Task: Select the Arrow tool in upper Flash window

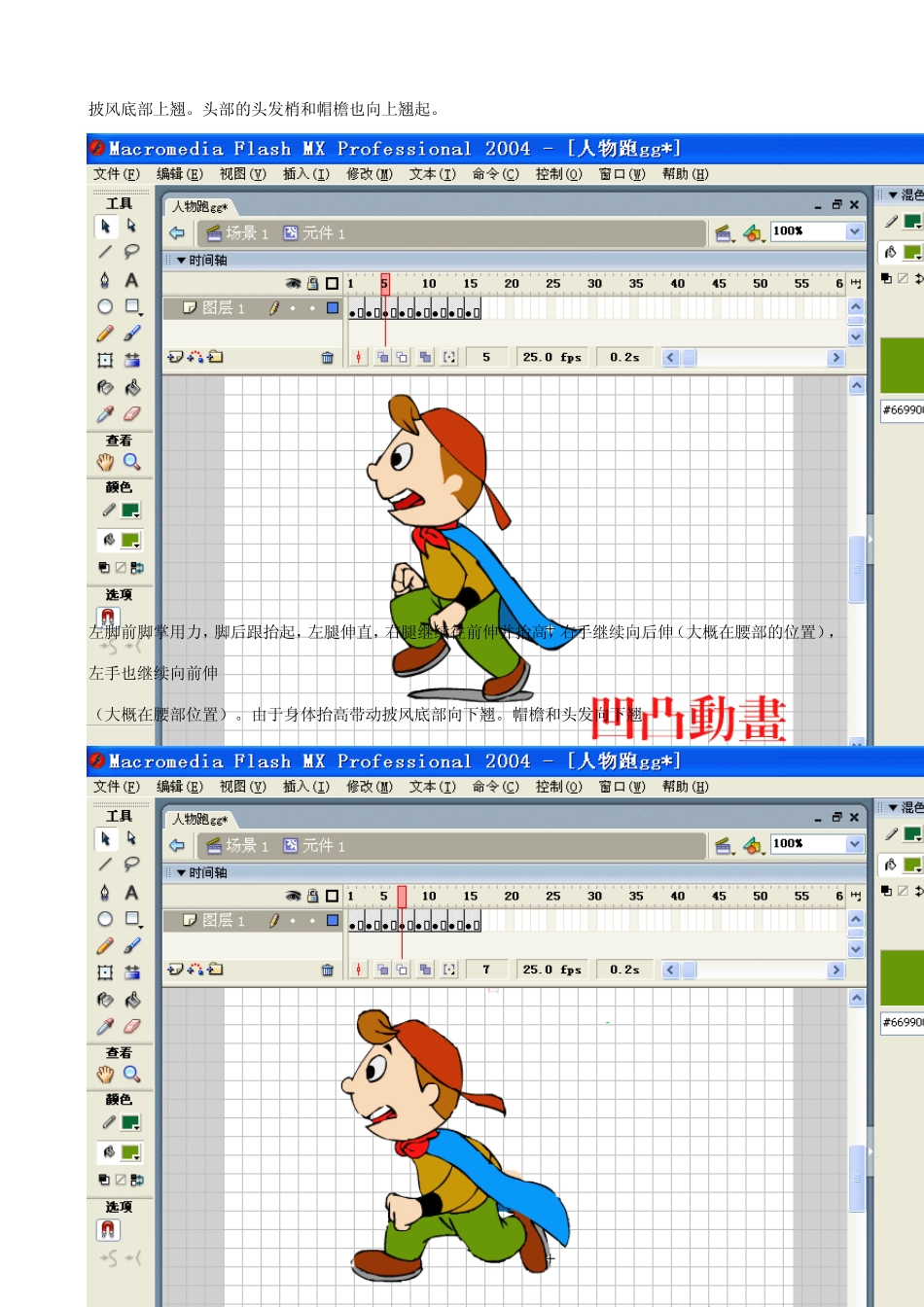Action: [105, 226]
